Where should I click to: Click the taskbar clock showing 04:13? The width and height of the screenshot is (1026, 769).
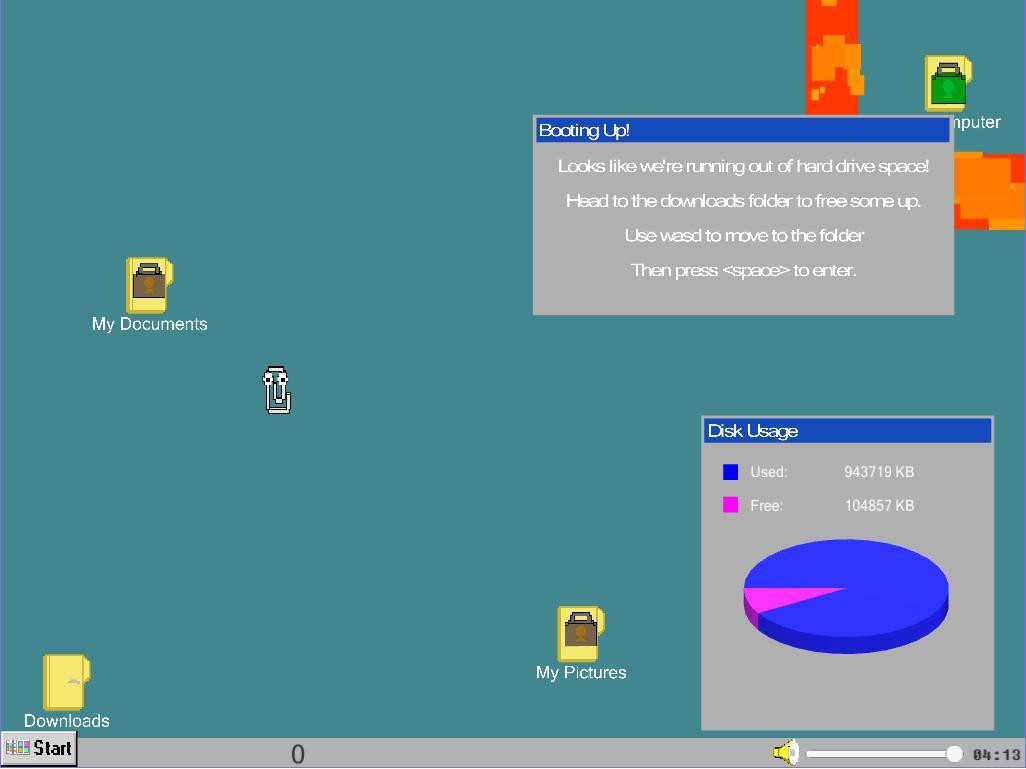(997, 755)
